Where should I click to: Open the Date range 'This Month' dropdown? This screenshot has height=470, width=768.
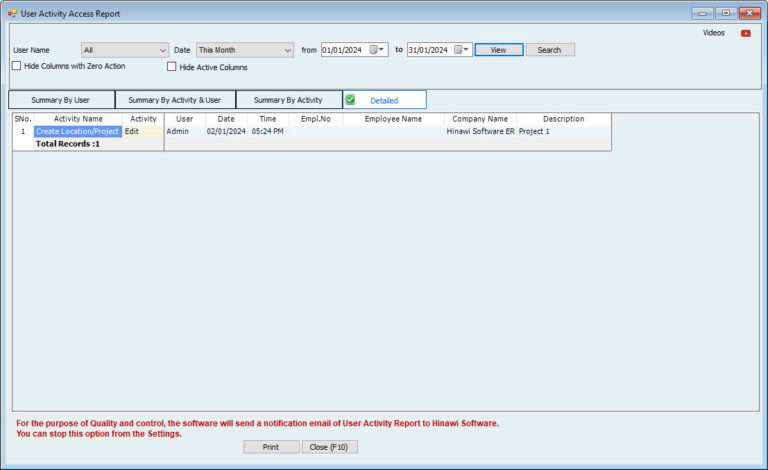[287, 50]
